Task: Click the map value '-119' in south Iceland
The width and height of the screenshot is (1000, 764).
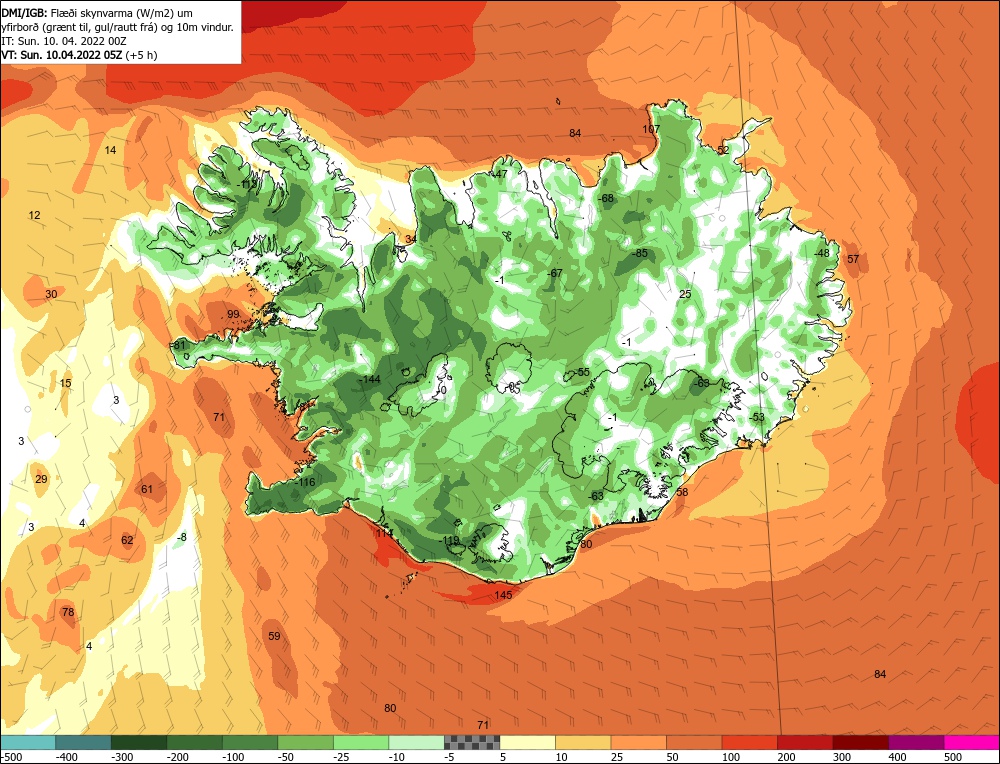Action: (x=450, y=540)
